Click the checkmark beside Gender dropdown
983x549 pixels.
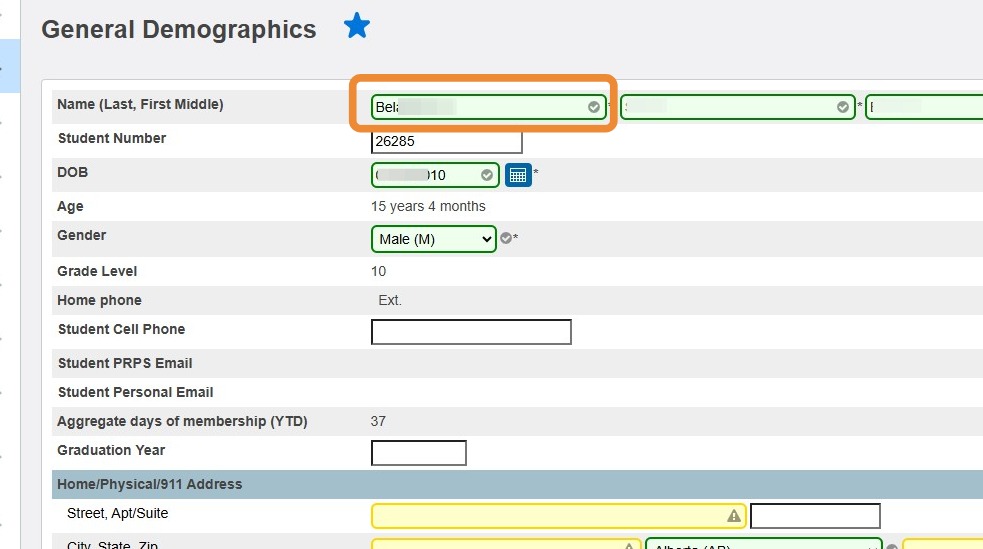point(506,239)
